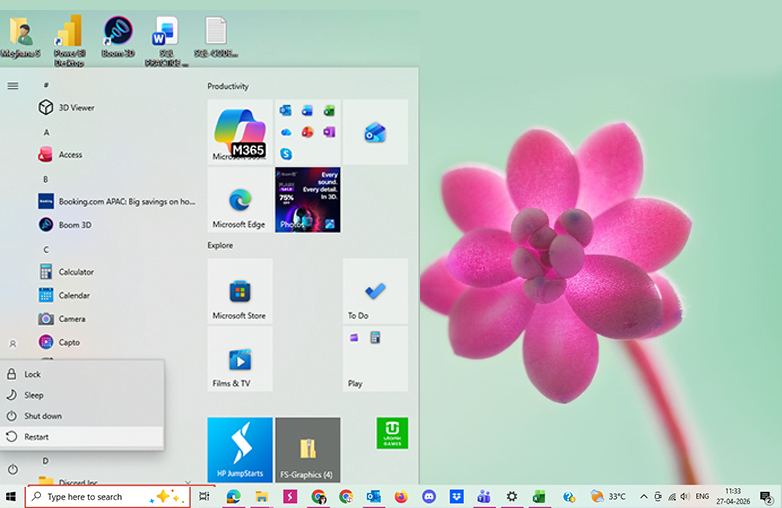Open Settings gear on the taskbar

(512, 497)
